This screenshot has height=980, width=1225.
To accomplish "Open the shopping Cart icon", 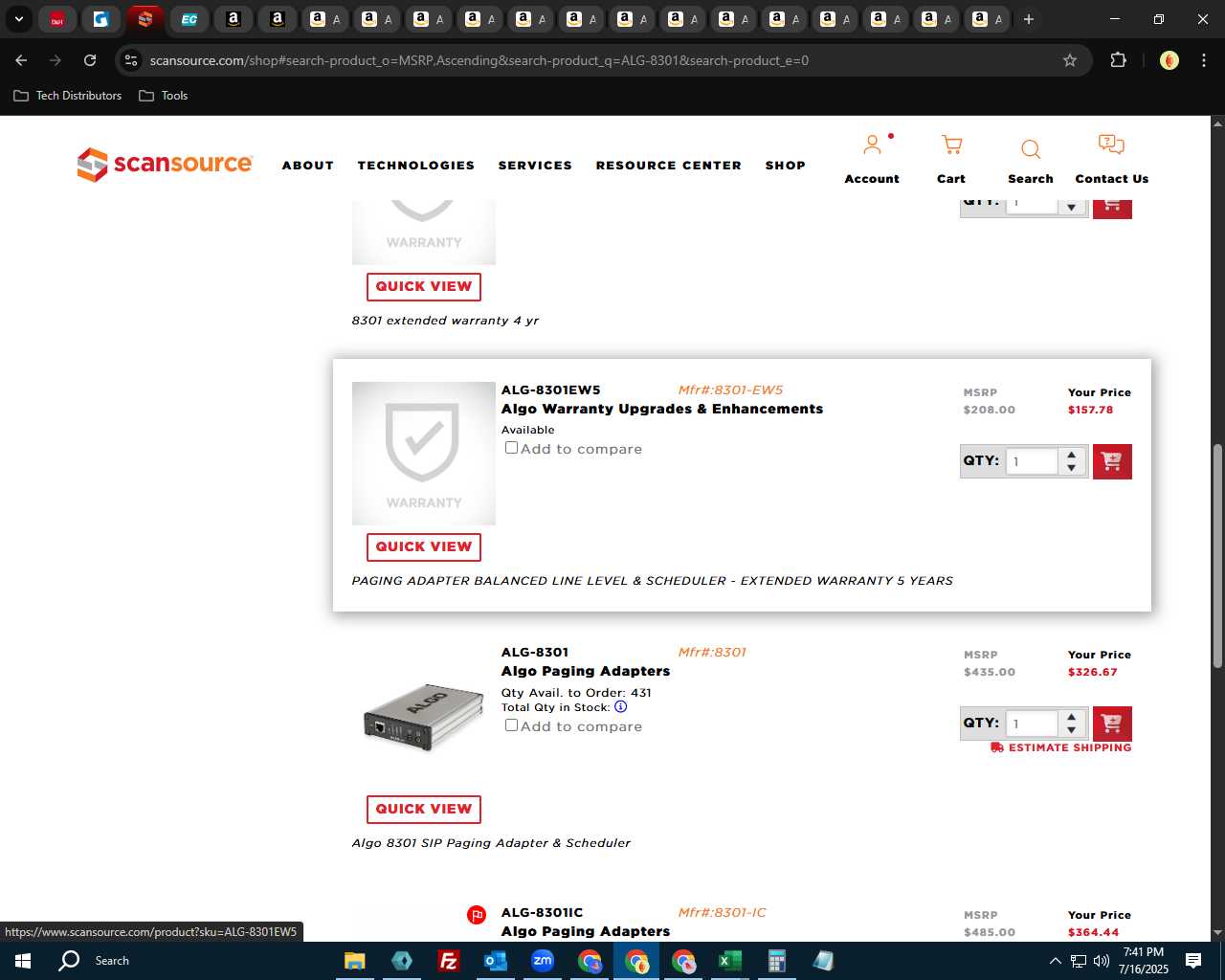I will click(951, 145).
